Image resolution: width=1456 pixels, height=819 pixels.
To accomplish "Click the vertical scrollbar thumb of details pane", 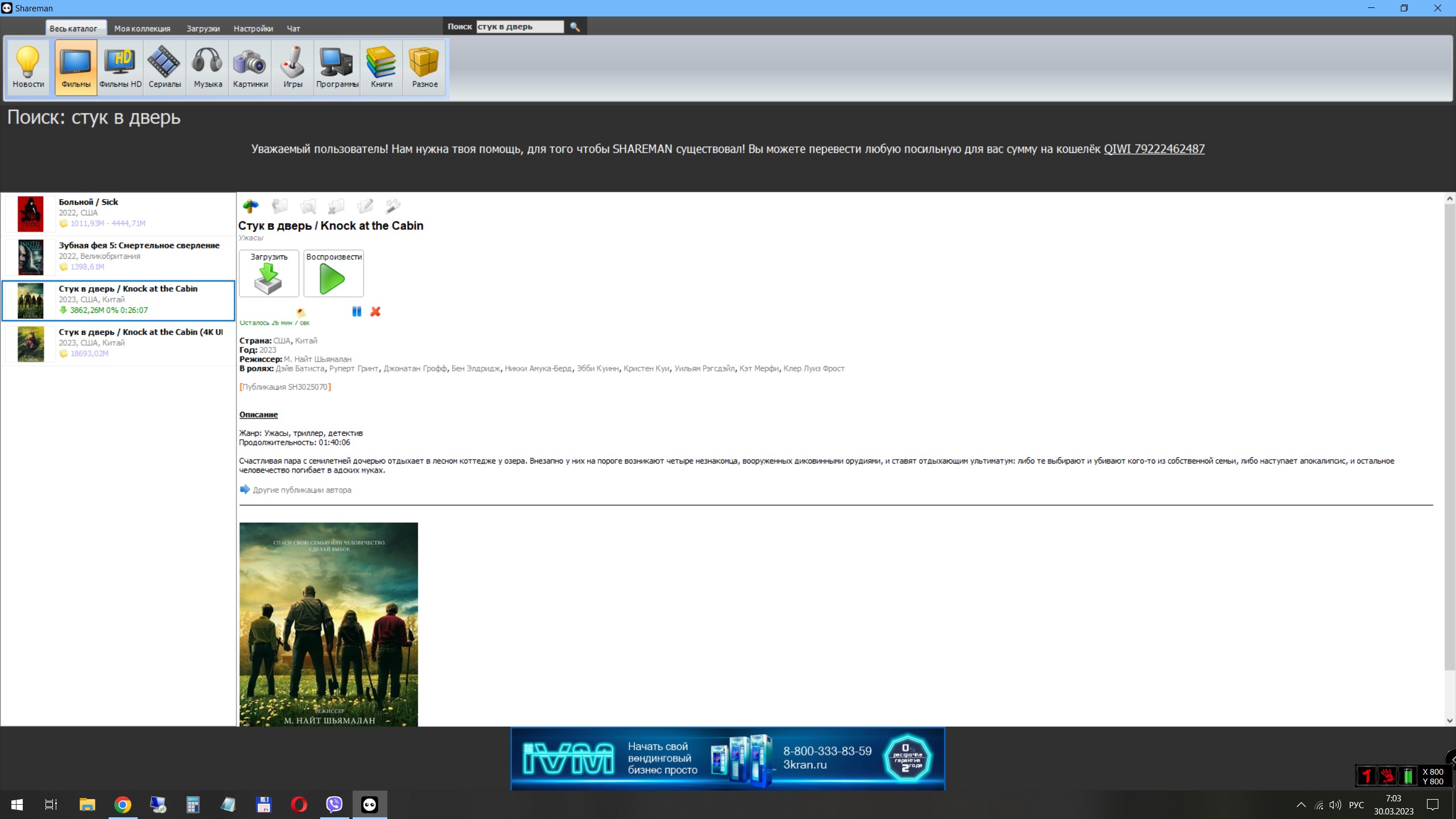I will 1450,437.
